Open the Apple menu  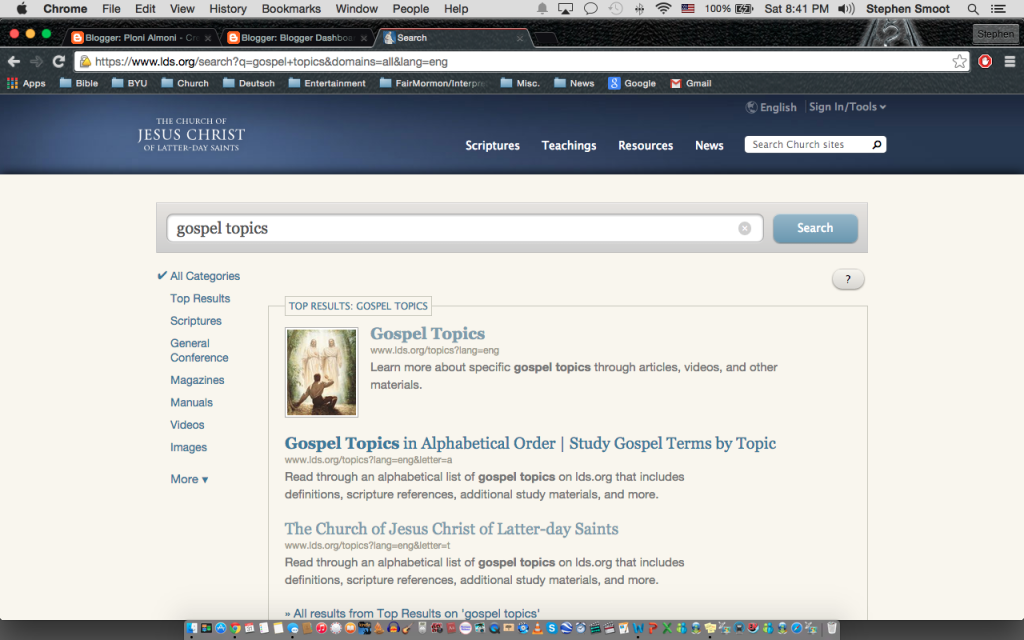[21, 8]
